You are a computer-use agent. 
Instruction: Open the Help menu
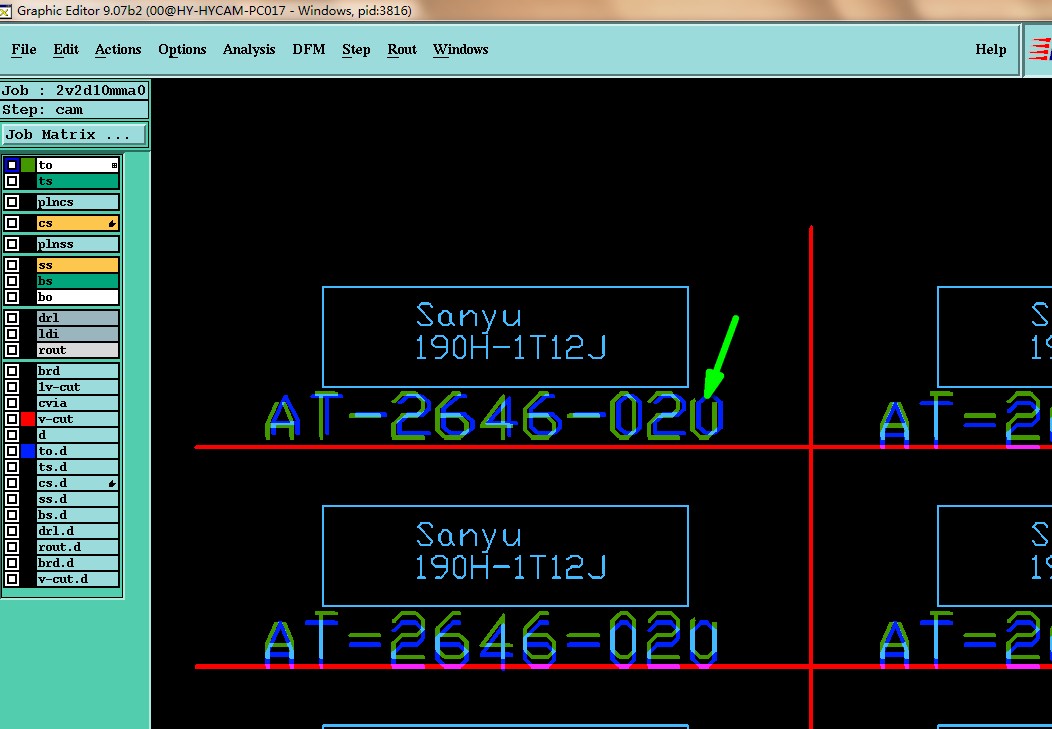(990, 50)
